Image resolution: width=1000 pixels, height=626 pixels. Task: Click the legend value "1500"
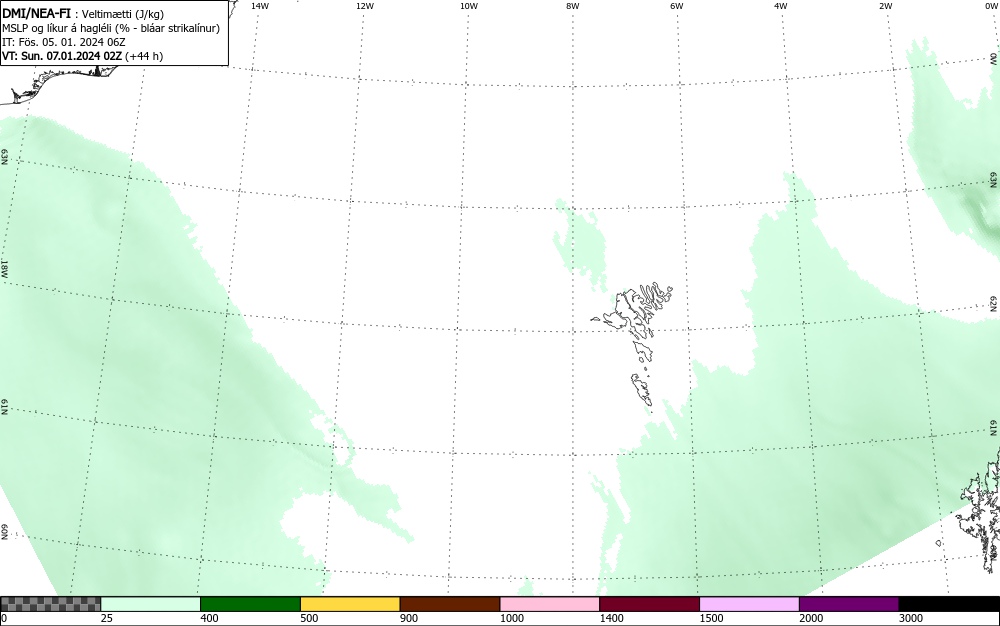(711, 618)
